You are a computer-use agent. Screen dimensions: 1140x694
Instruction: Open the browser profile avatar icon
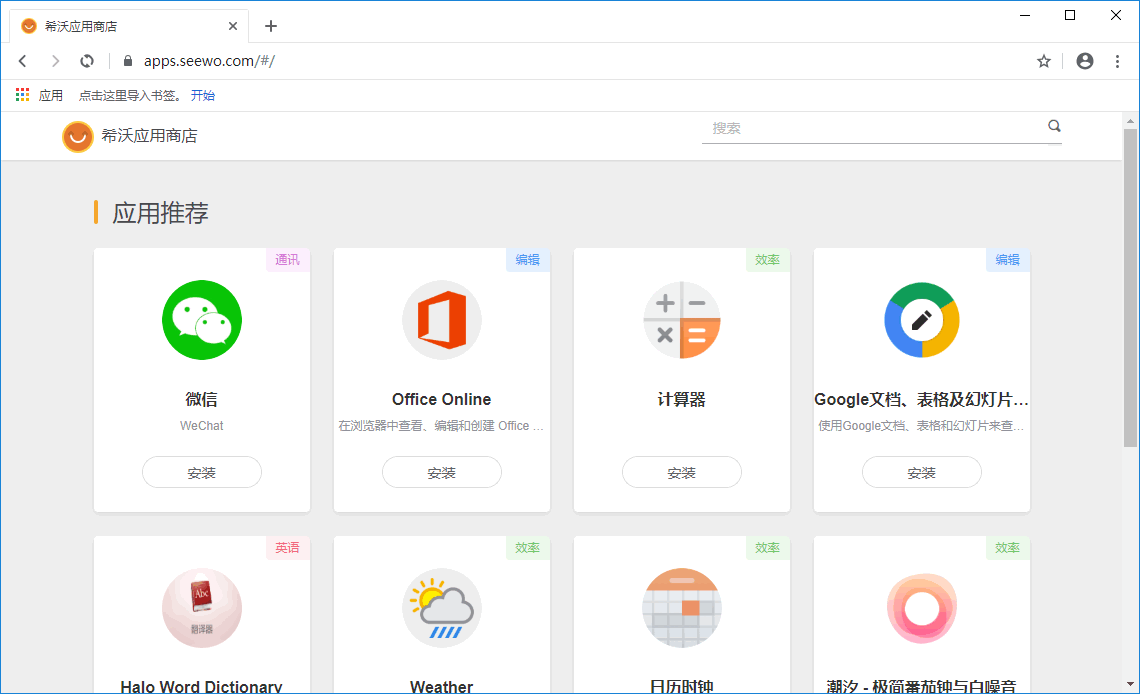point(1085,61)
